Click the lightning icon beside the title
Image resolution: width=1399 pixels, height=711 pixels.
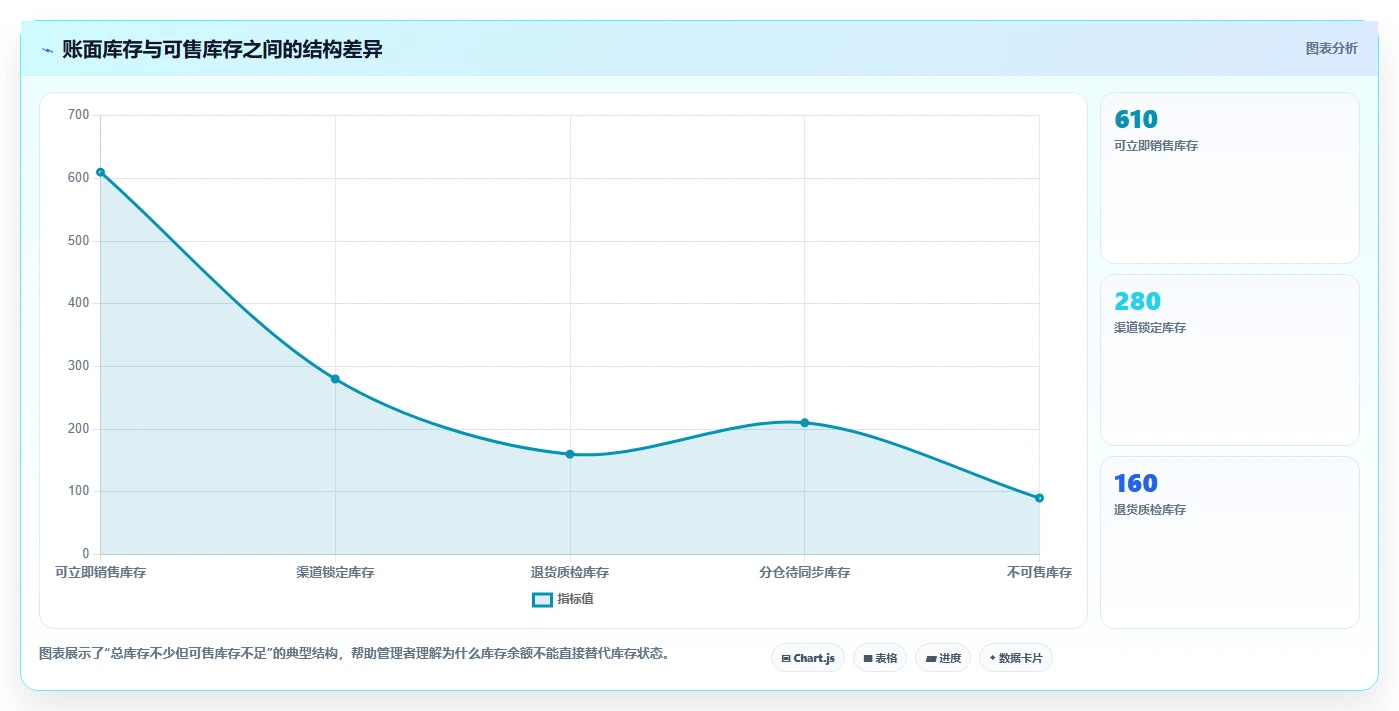tap(47, 50)
